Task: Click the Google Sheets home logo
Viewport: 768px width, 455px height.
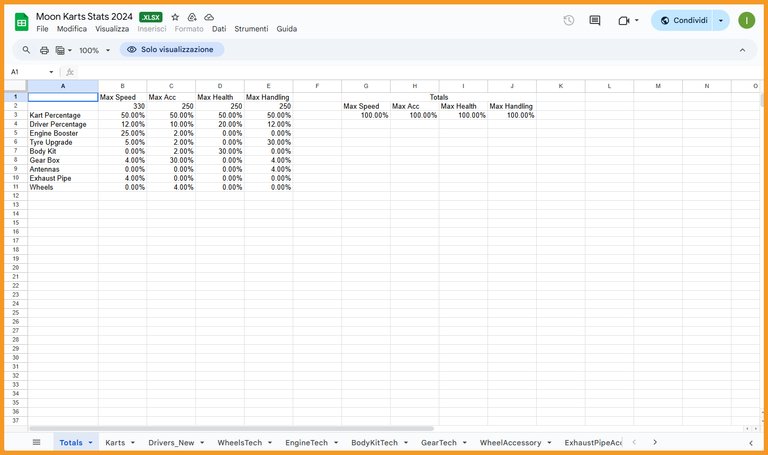Action: click(22, 22)
